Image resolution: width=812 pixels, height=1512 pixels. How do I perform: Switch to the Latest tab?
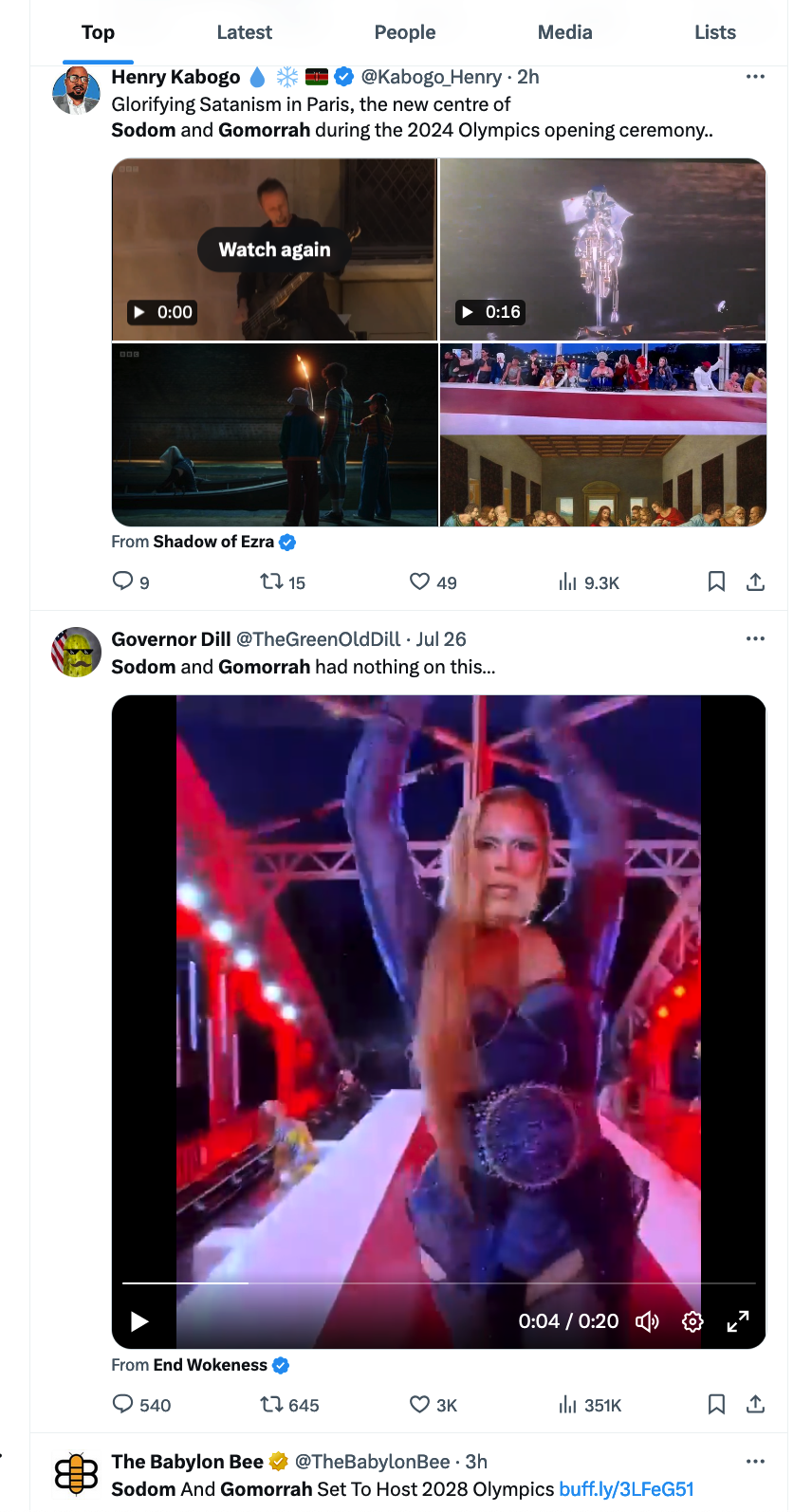[244, 32]
